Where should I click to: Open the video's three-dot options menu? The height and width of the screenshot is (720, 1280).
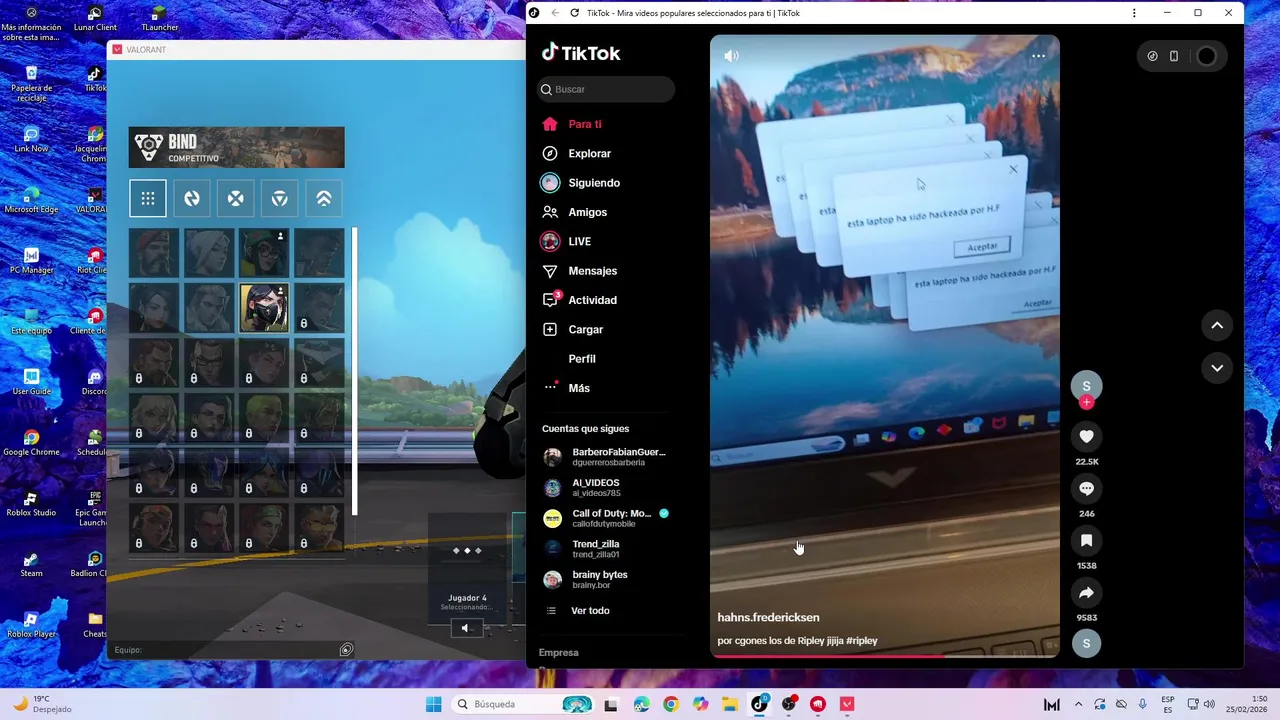tap(1038, 56)
